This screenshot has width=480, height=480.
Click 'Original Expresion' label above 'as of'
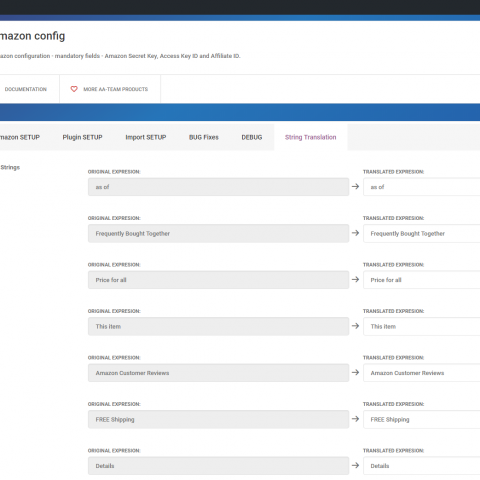pos(114,172)
